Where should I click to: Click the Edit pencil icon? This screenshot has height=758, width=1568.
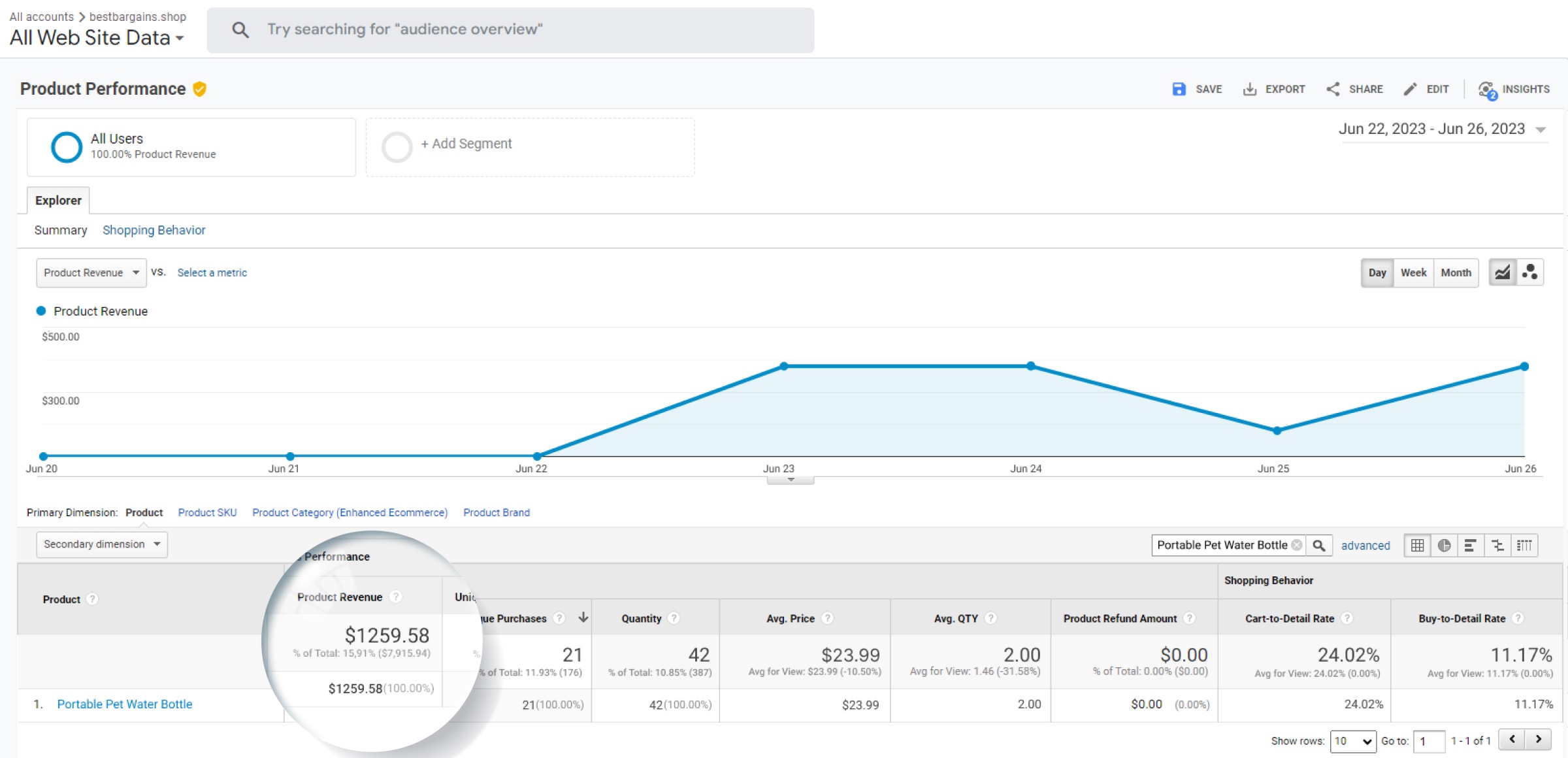point(1411,90)
